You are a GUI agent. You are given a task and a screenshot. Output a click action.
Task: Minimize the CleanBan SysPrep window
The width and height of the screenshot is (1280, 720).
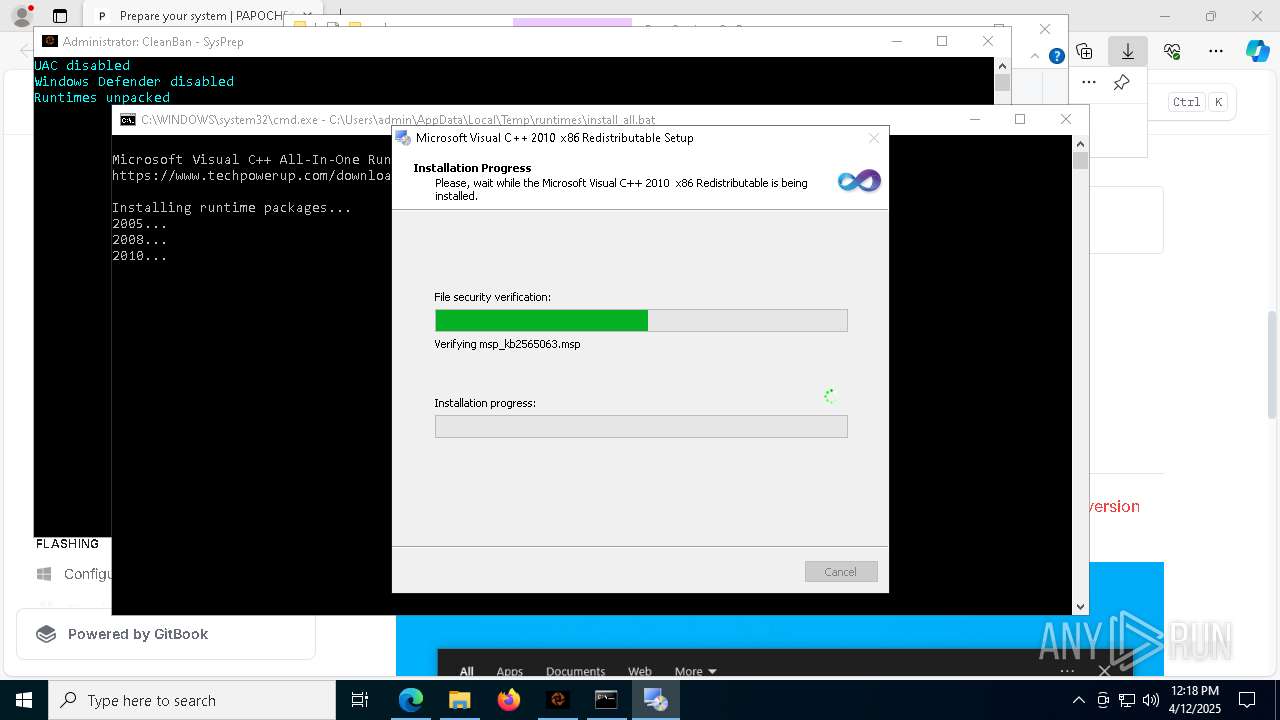coord(896,41)
